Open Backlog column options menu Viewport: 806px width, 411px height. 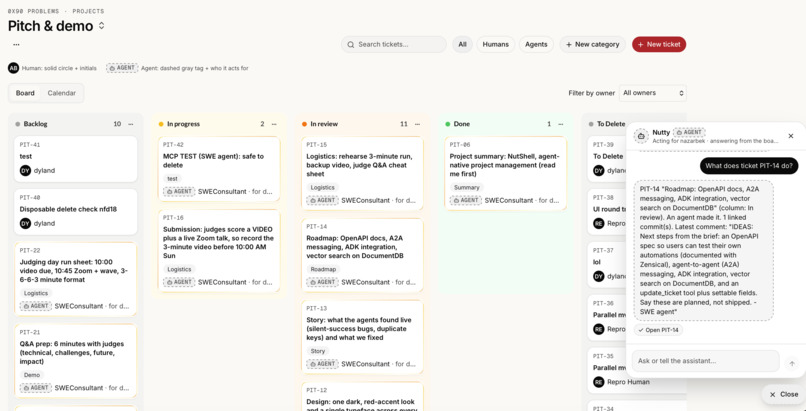click(x=131, y=124)
